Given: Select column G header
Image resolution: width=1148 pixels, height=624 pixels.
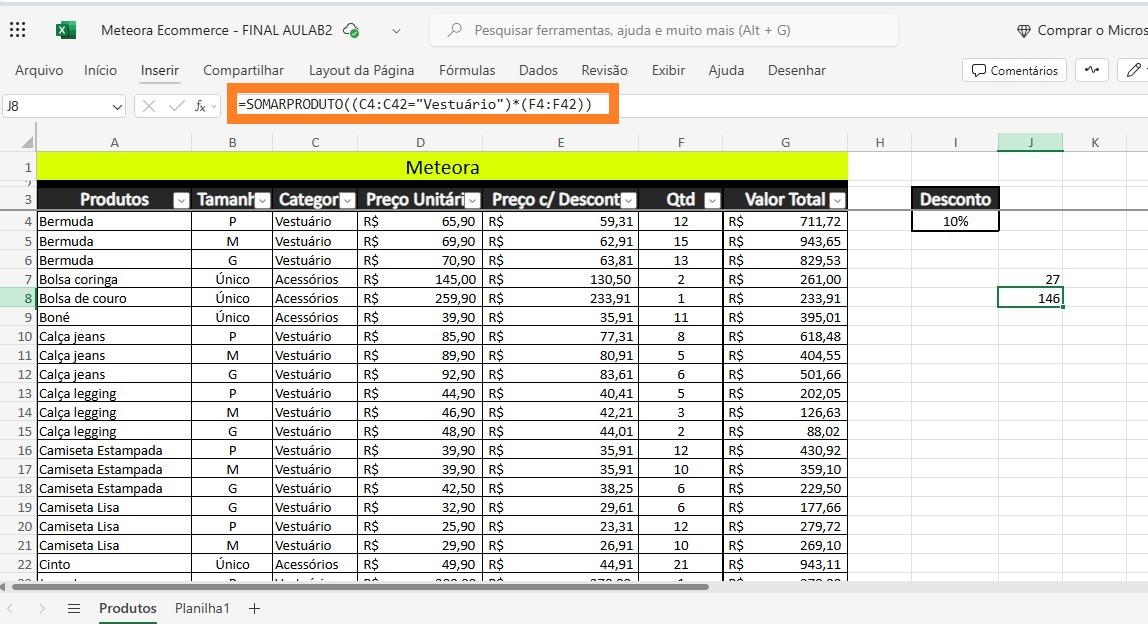Looking at the screenshot, I should (x=786, y=143).
